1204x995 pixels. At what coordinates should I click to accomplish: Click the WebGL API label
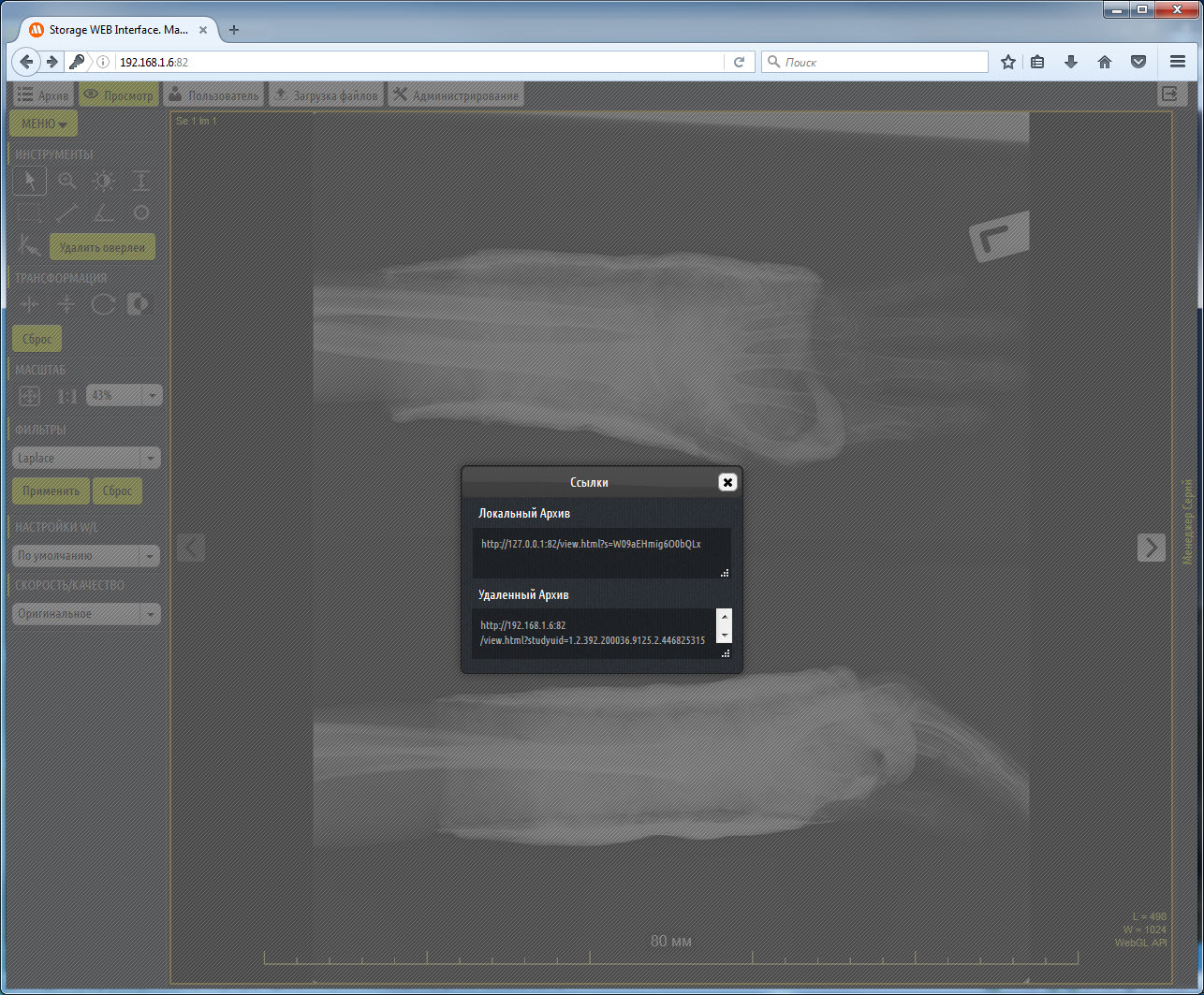coord(1140,943)
